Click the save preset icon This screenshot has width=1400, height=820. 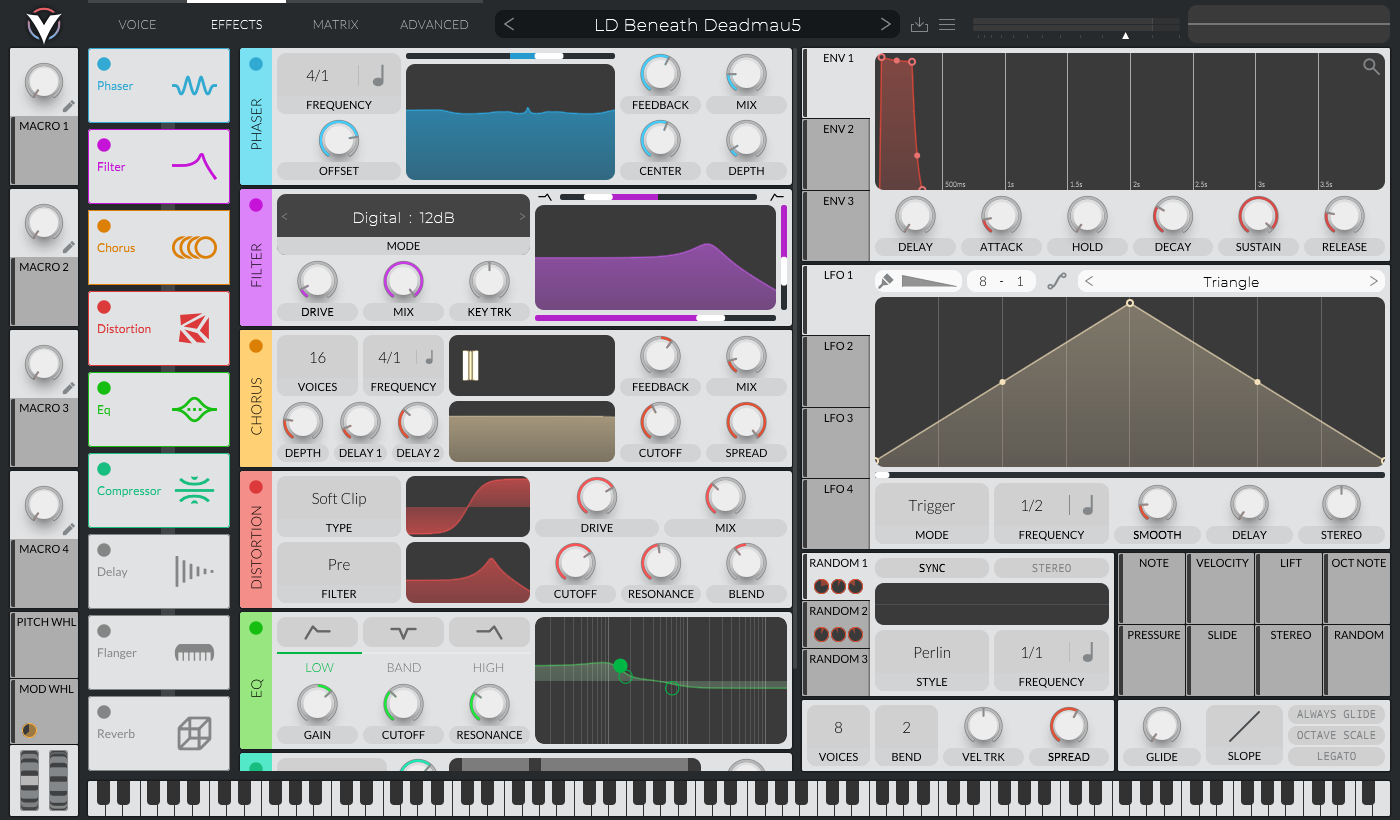[x=921, y=24]
